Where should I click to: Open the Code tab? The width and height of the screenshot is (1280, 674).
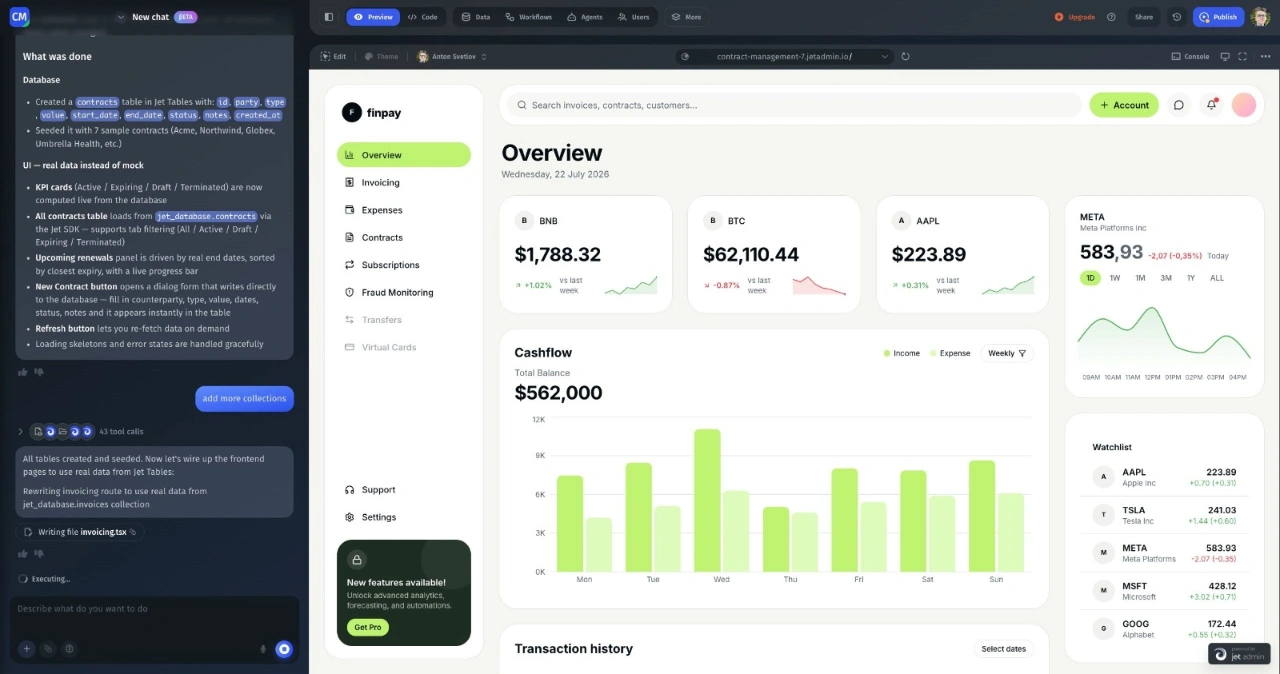pyautogui.click(x=423, y=17)
